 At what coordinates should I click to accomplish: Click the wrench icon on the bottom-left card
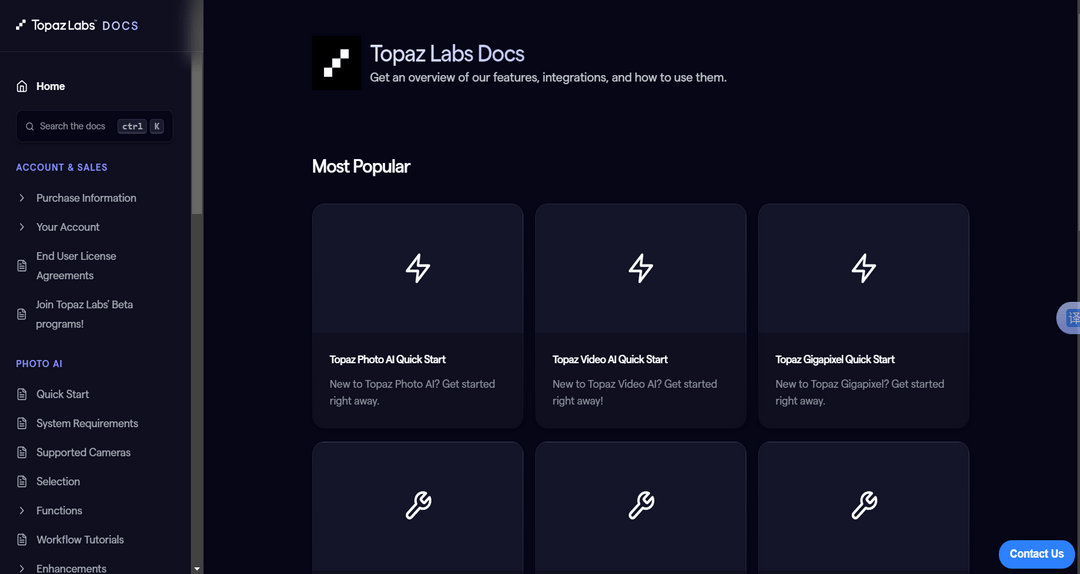(x=418, y=506)
